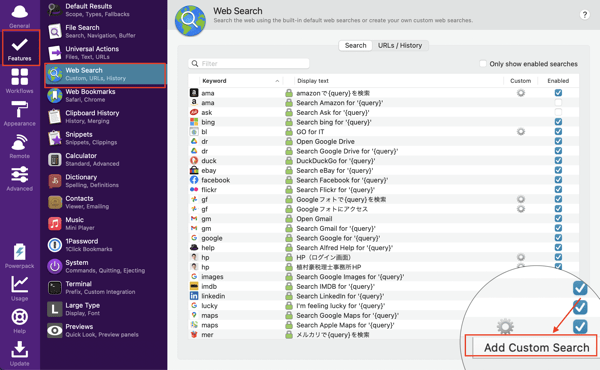Select Dictionary feature

point(105,181)
